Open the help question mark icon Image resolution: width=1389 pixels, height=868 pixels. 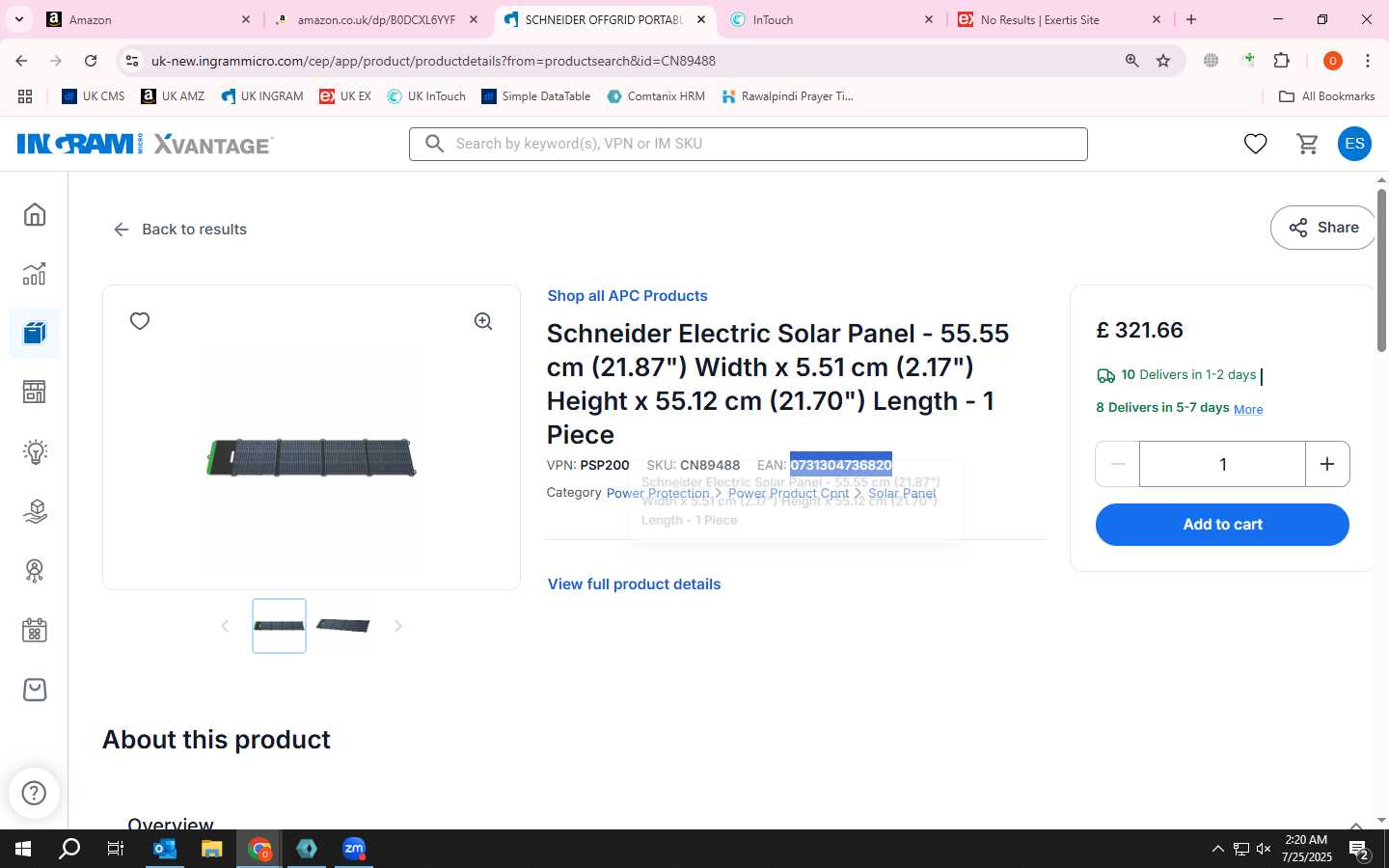(x=34, y=793)
